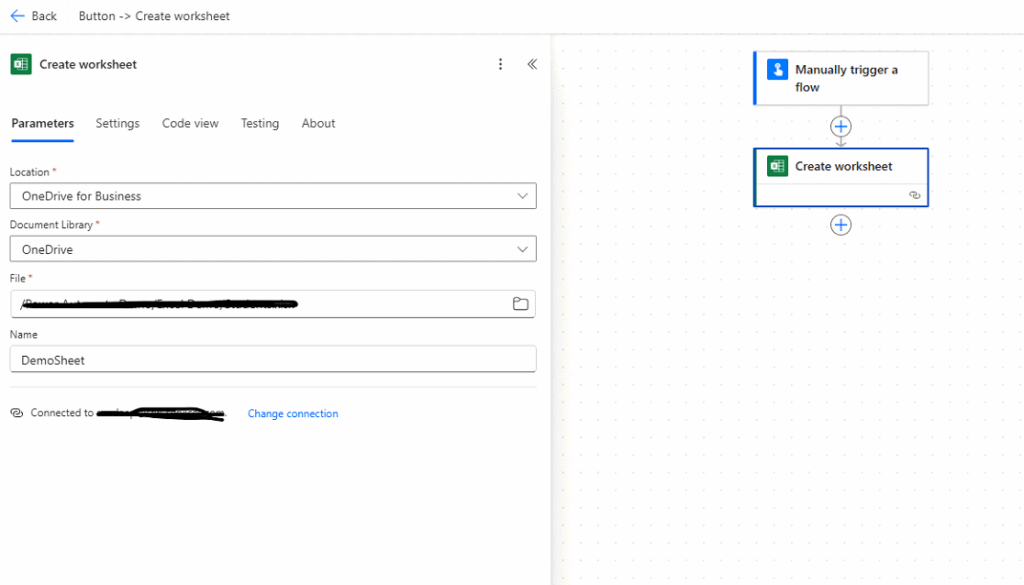Open the three-dot more options menu
Screen dimensions: 1024x585
coord(501,64)
